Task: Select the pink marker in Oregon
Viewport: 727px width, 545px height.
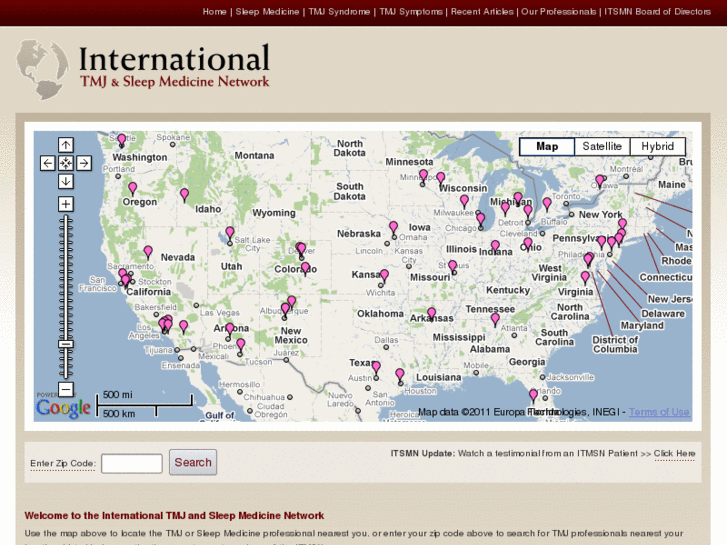Action: click(133, 188)
